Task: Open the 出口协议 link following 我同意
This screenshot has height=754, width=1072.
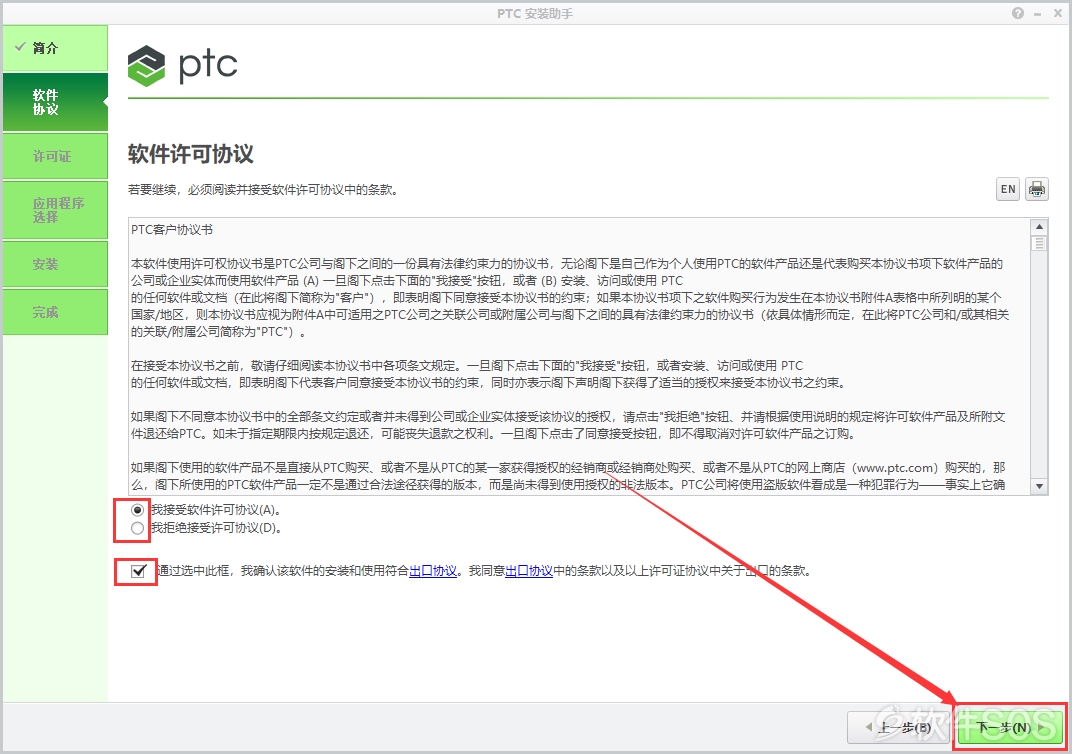Action: click(x=528, y=571)
